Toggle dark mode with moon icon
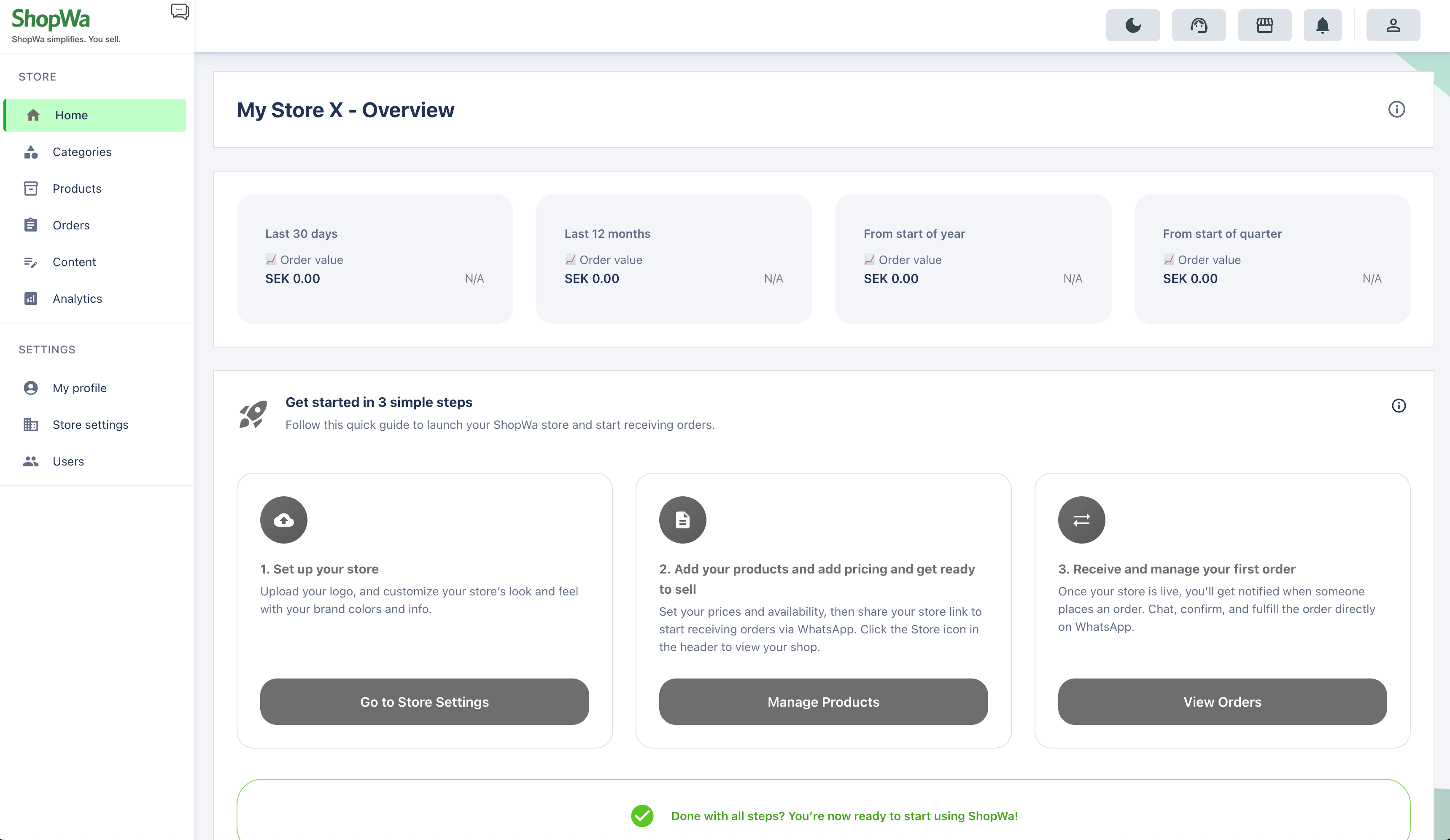This screenshot has height=840, width=1450. [x=1132, y=25]
